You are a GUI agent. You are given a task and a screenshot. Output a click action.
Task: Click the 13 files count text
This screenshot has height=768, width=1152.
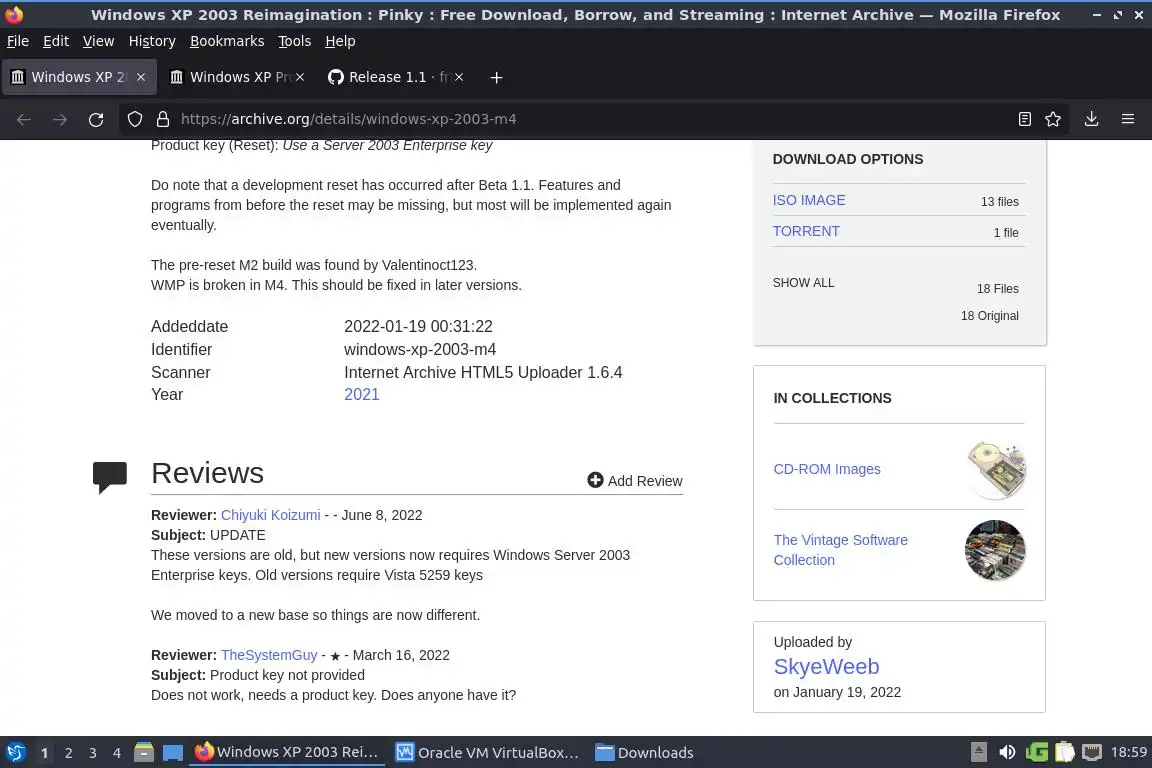pyautogui.click(x=999, y=201)
